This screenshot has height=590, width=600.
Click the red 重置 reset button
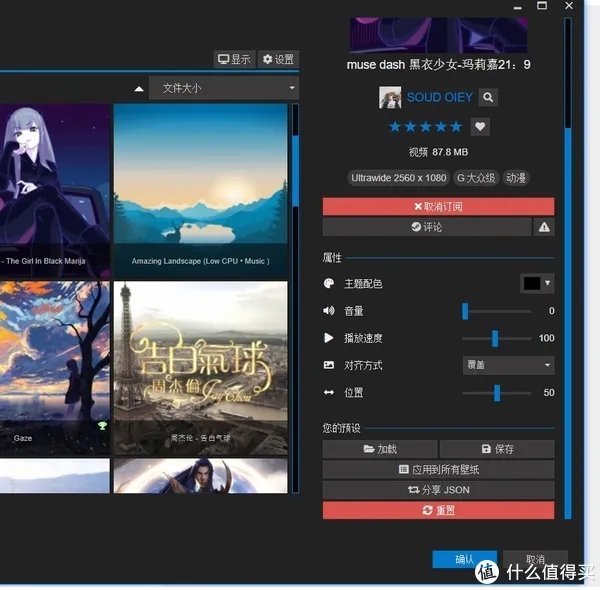click(x=438, y=510)
